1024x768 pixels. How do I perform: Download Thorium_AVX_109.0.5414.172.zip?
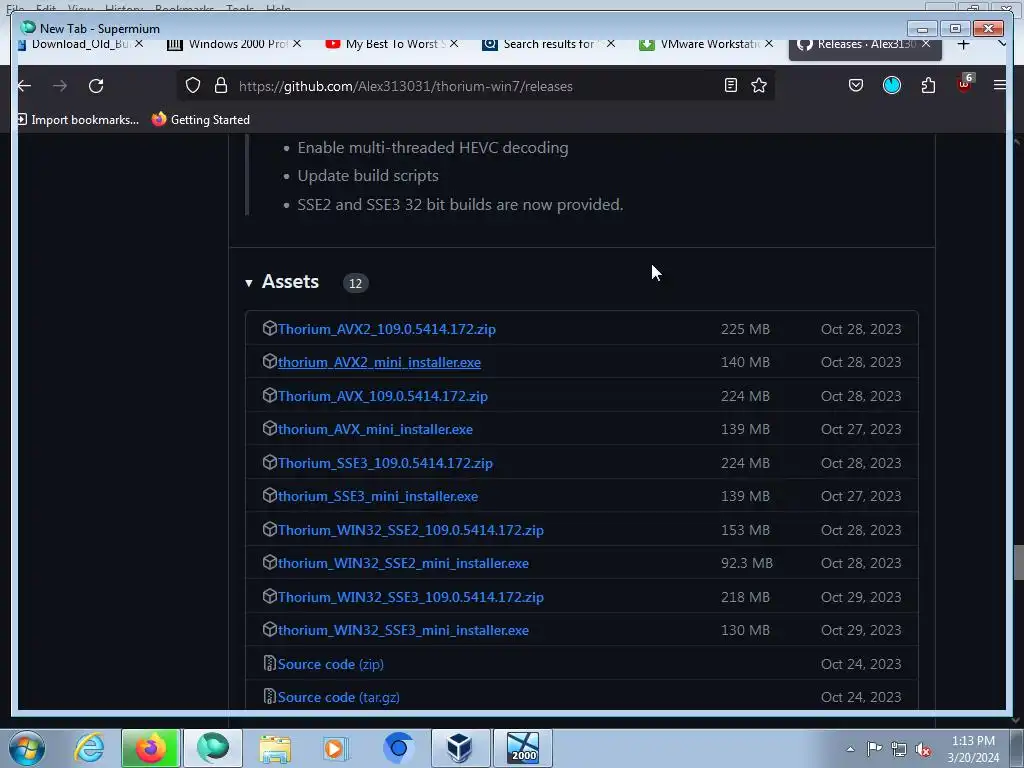coord(383,396)
